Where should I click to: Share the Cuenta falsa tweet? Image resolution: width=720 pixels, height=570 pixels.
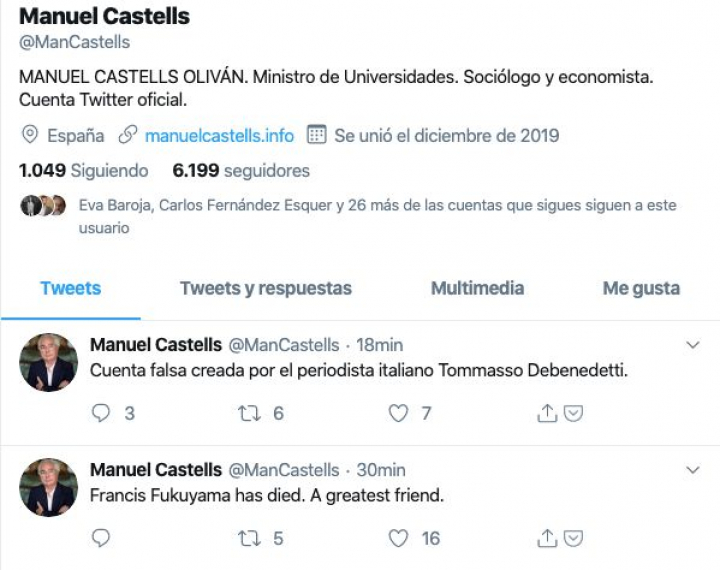(547, 413)
